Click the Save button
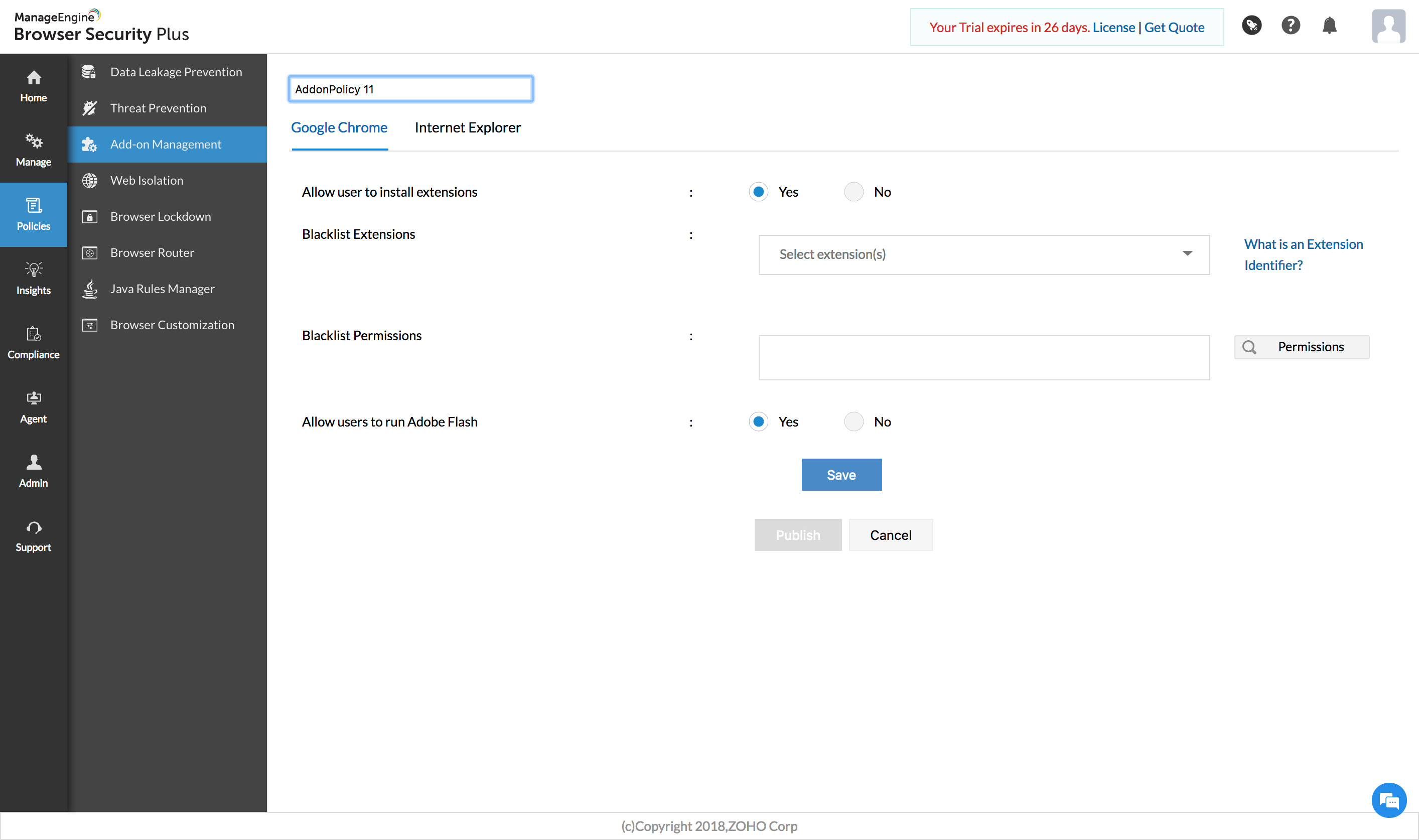This screenshot has height=840, width=1419. pyautogui.click(x=841, y=474)
